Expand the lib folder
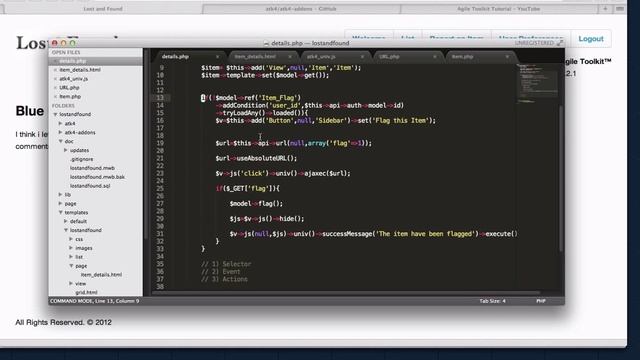The image size is (640, 360). [60, 195]
